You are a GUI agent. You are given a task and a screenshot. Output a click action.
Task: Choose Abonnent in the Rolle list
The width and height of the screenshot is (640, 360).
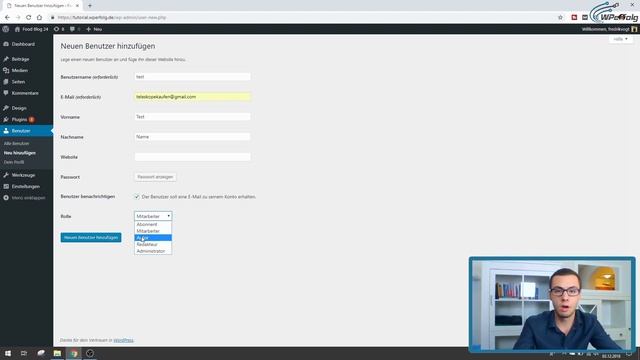[153, 224]
